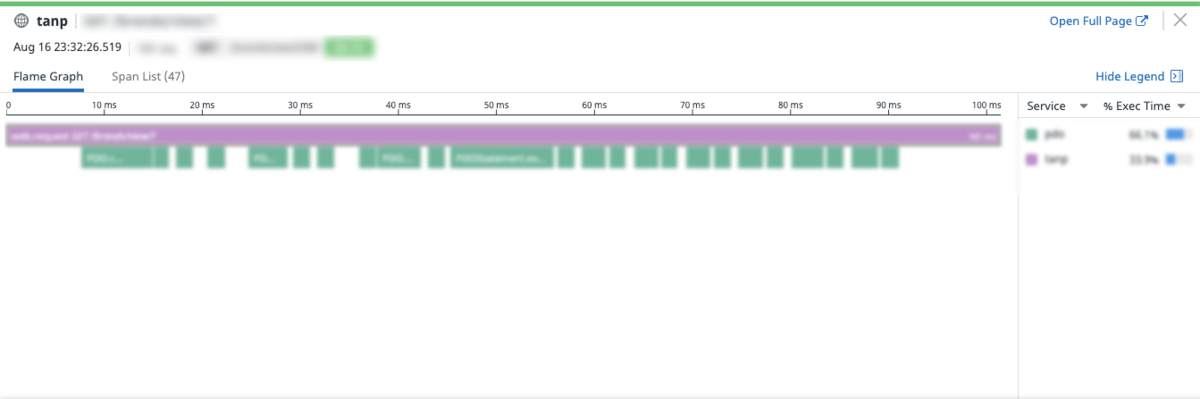Click the Aug 16 23:32:26.519 timestamp

click(67, 46)
